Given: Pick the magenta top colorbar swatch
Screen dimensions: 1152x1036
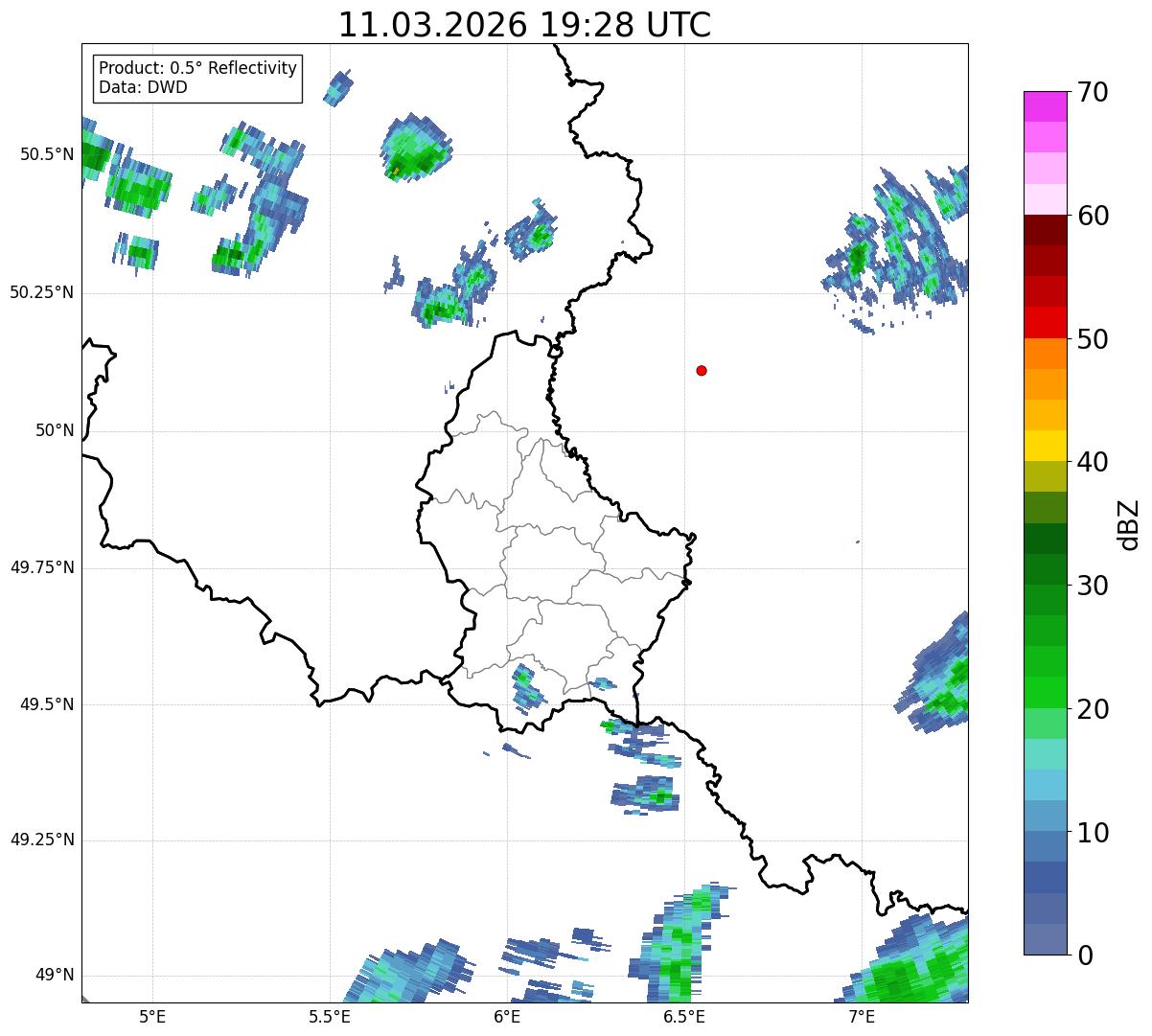Looking at the screenshot, I should click(1044, 106).
